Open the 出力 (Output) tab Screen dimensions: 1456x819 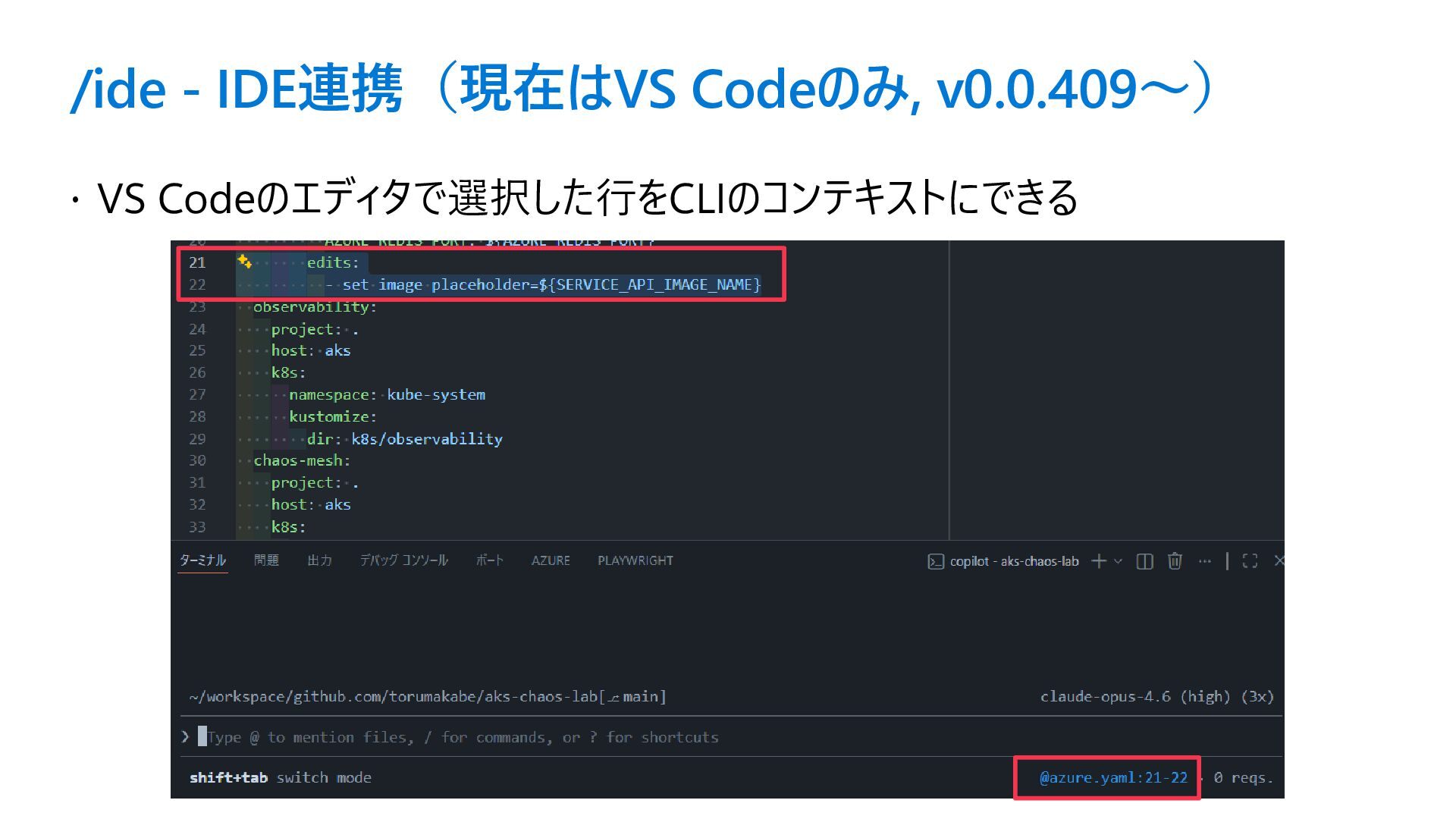click(319, 560)
